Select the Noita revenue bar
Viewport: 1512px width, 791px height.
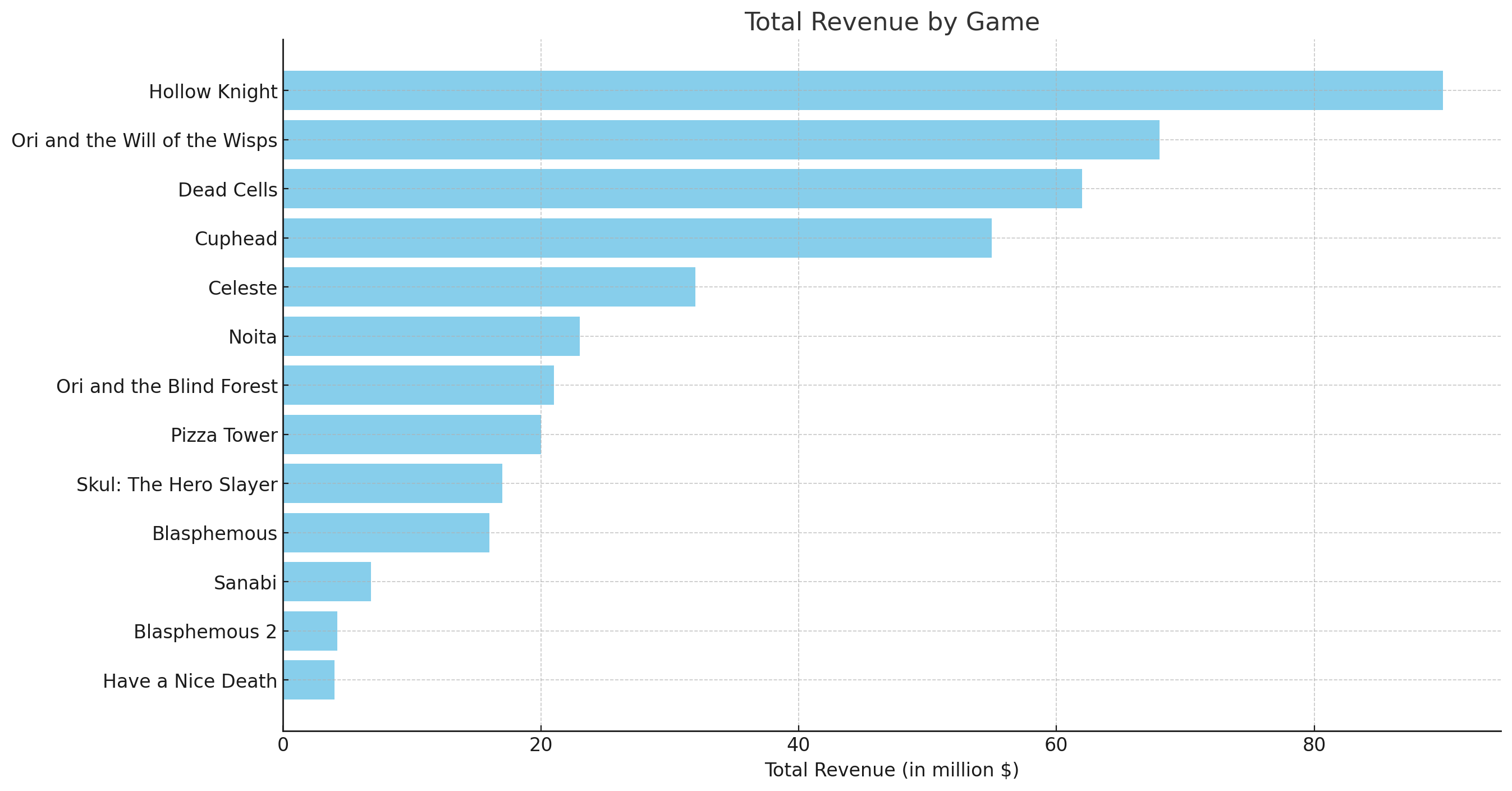click(x=432, y=336)
